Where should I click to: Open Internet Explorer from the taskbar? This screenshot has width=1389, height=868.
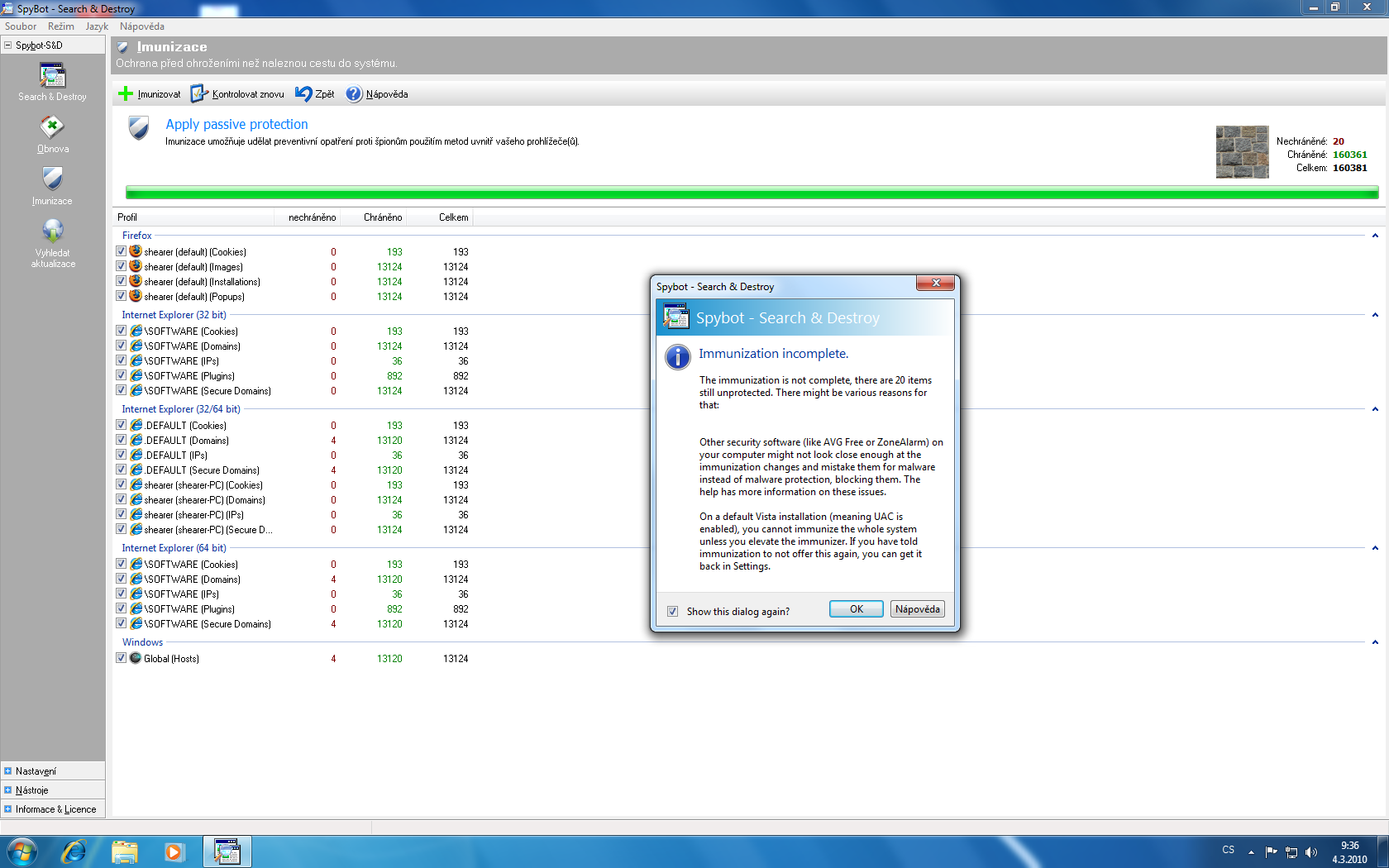74,851
